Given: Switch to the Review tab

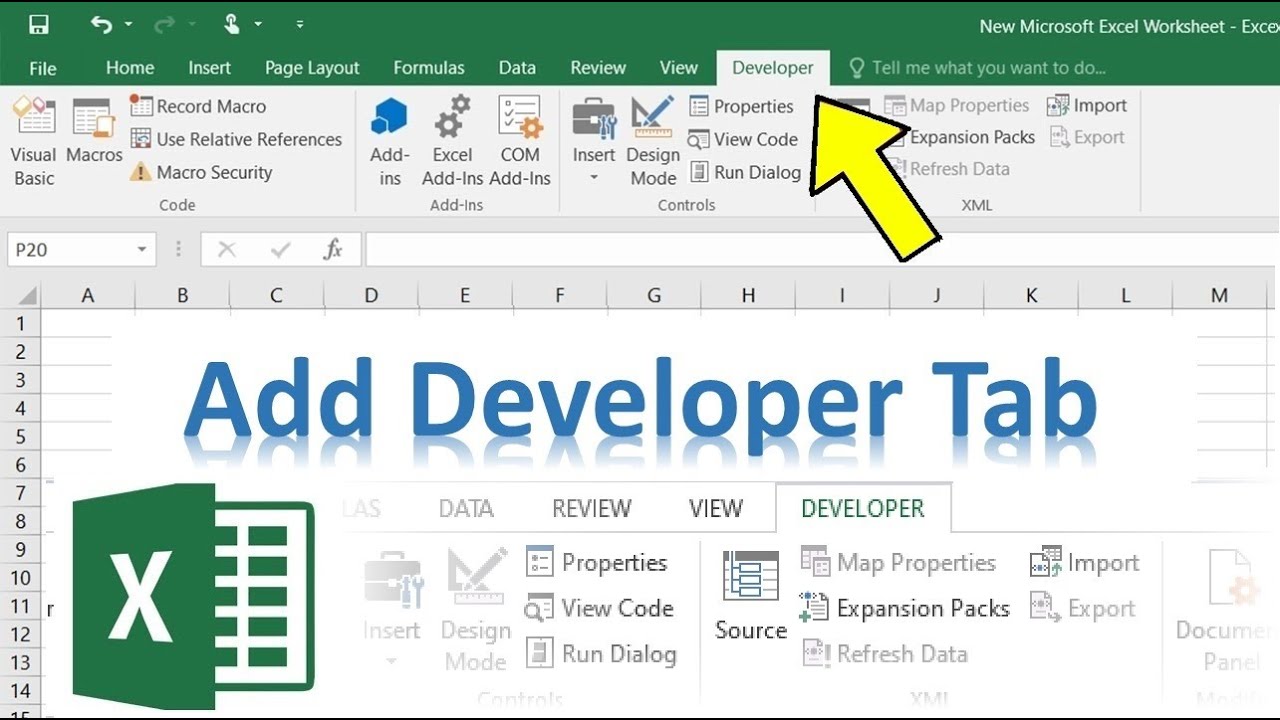Looking at the screenshot, I should (x=598, y=68).
